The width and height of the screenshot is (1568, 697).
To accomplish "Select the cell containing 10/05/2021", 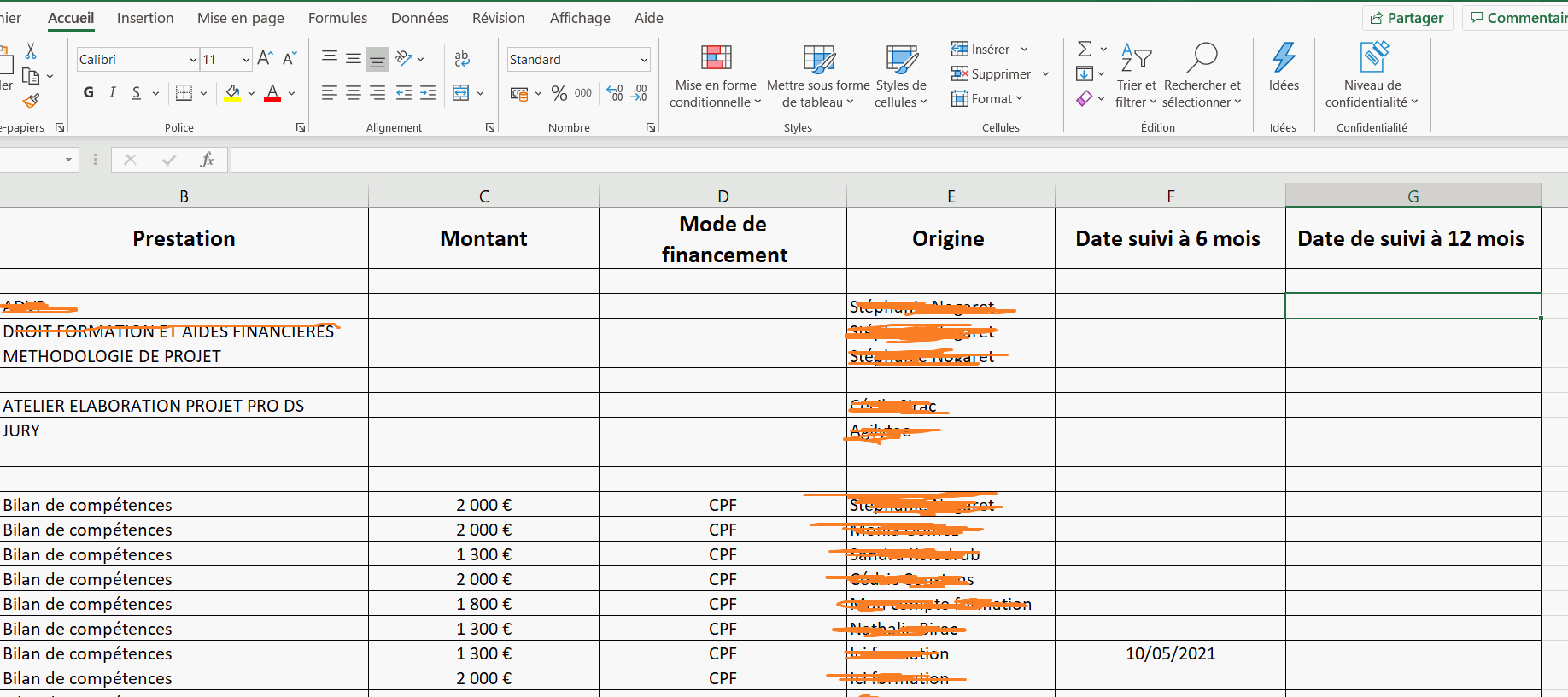I will [x=1170, y=653].
